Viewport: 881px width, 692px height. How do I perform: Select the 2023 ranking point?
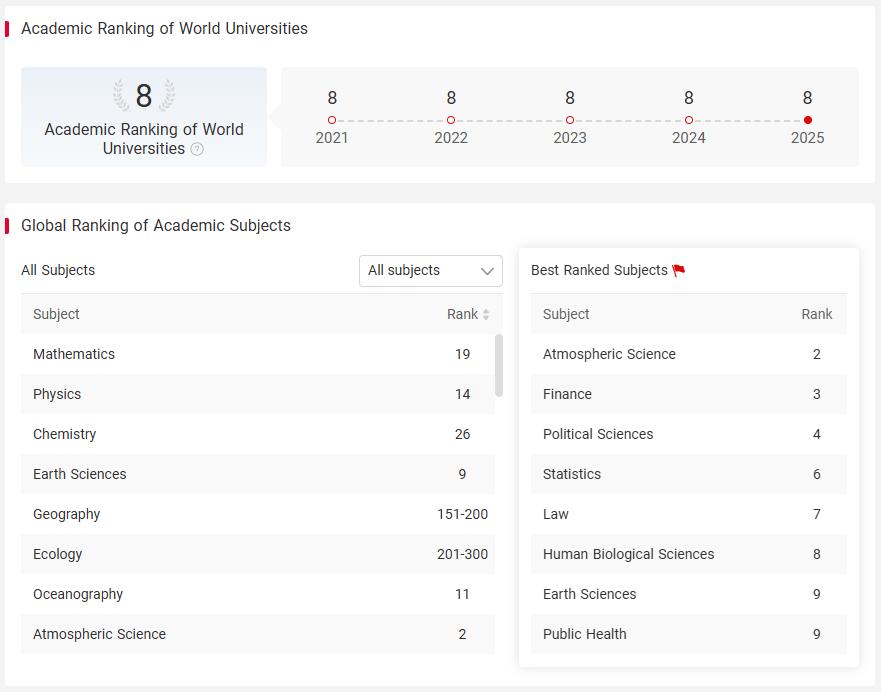(570, 120)
